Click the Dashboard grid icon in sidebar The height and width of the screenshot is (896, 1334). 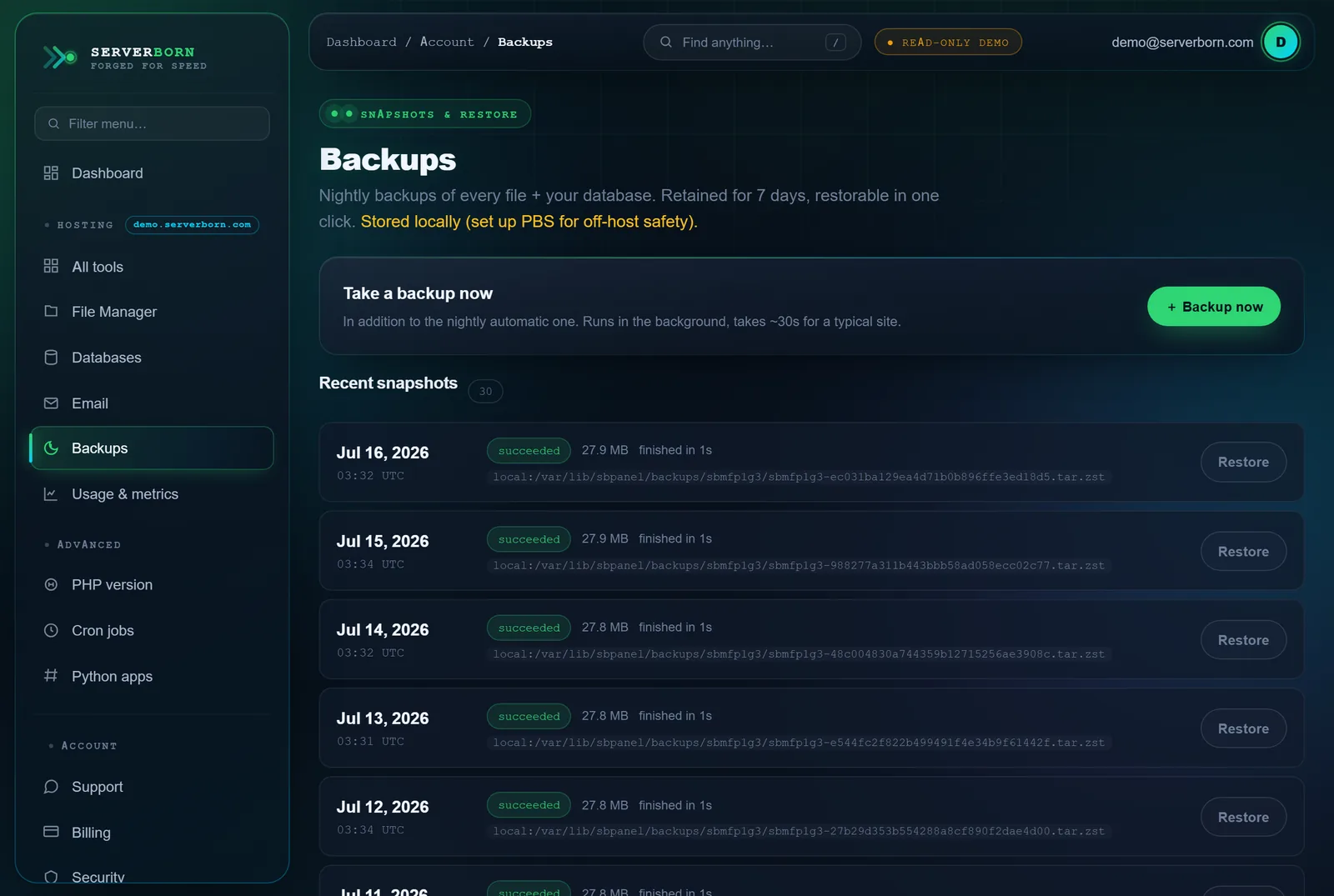51,173
